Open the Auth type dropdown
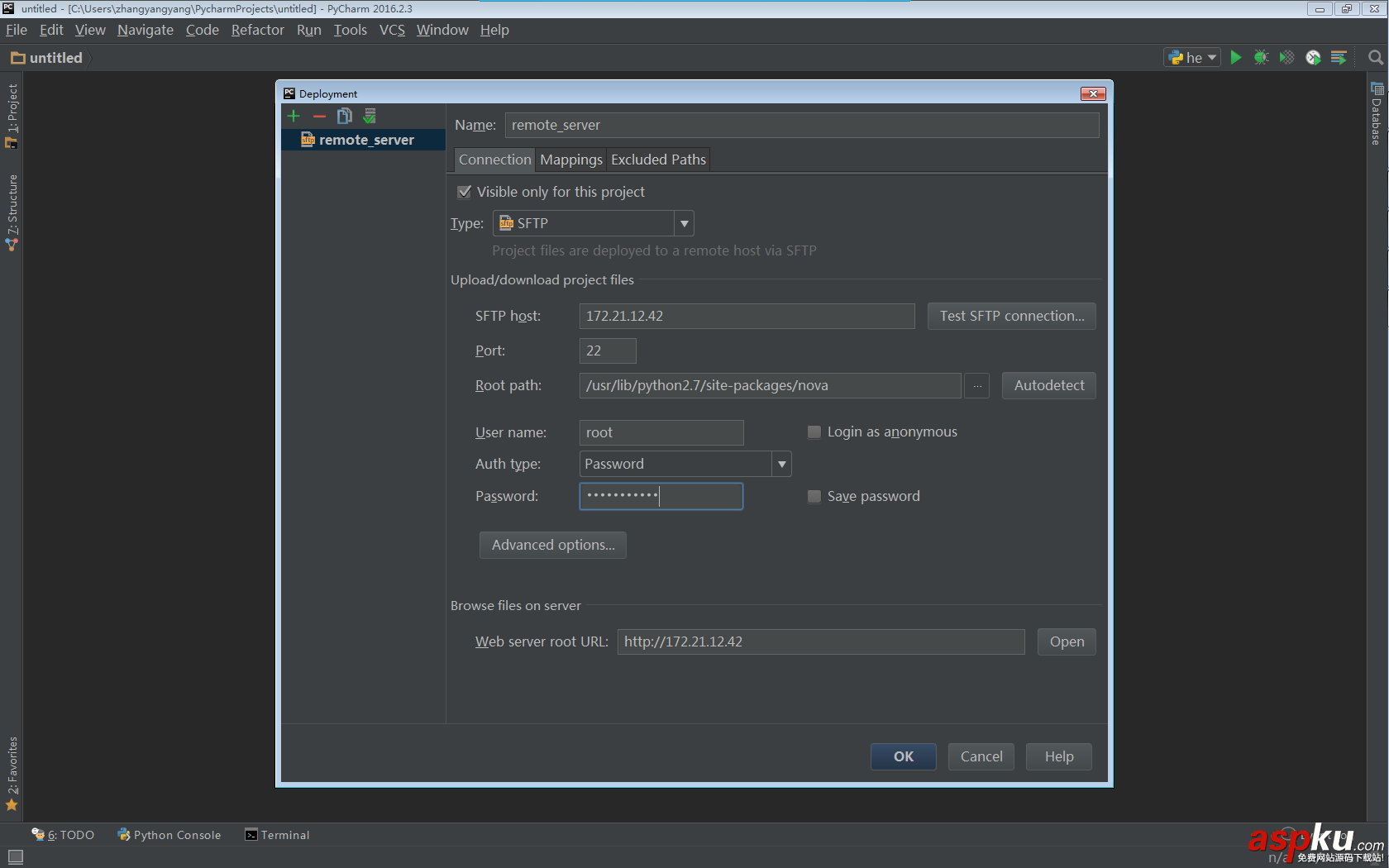Viewport: 1389px width, 868px height. [x=780, y=464]
